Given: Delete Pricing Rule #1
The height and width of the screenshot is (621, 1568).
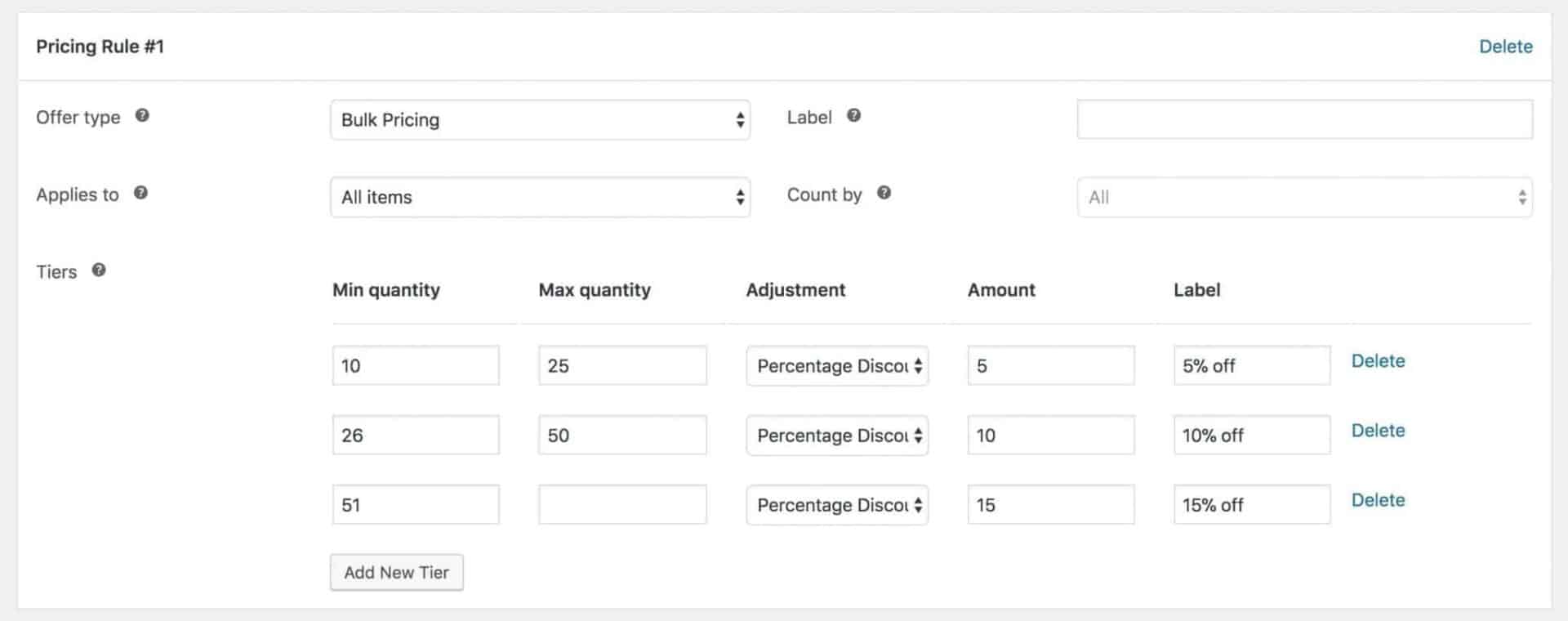Looking at the screenshot, I should pyautogui.click(x=1505, y=47).
